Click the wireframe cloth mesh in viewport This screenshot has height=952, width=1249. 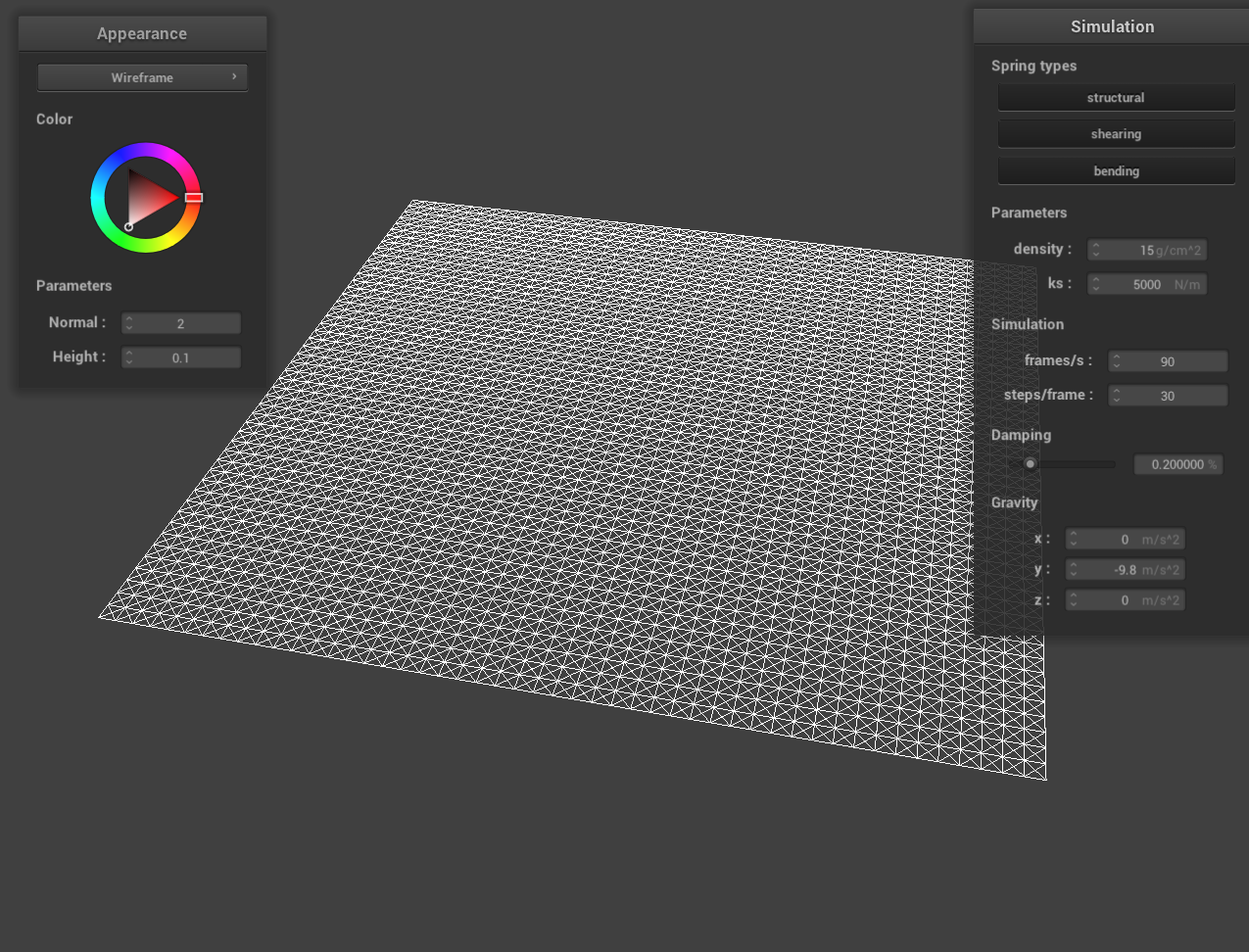588,490
